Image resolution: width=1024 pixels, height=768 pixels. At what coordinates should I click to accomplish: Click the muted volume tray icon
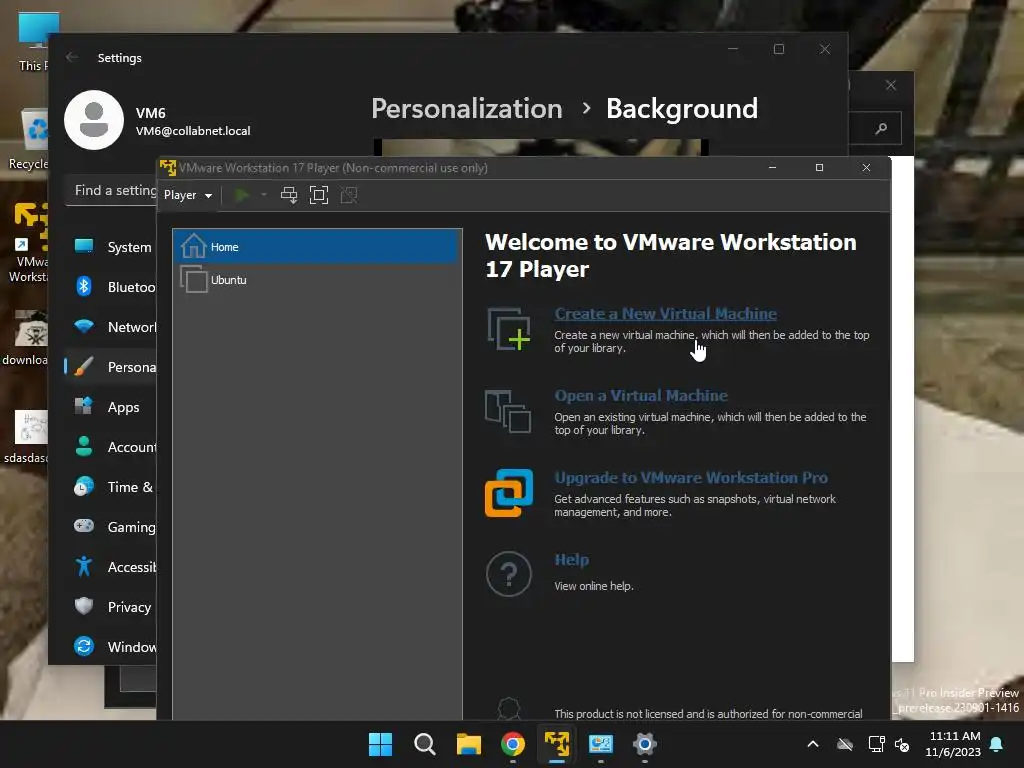(902, 744)
